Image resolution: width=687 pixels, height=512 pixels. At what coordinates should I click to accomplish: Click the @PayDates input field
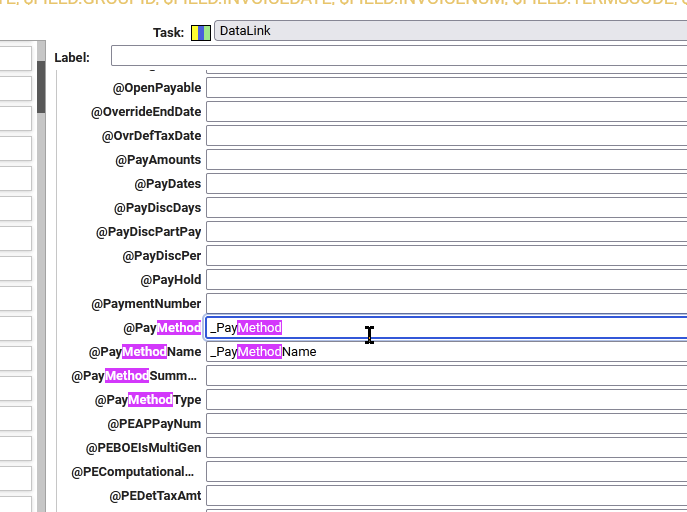click(446, 184)
